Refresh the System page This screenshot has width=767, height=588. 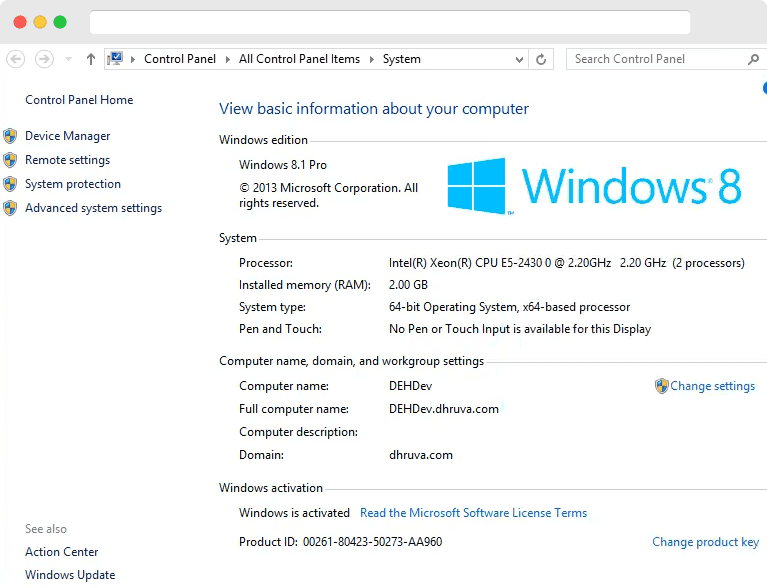click(x=541, y=59)
